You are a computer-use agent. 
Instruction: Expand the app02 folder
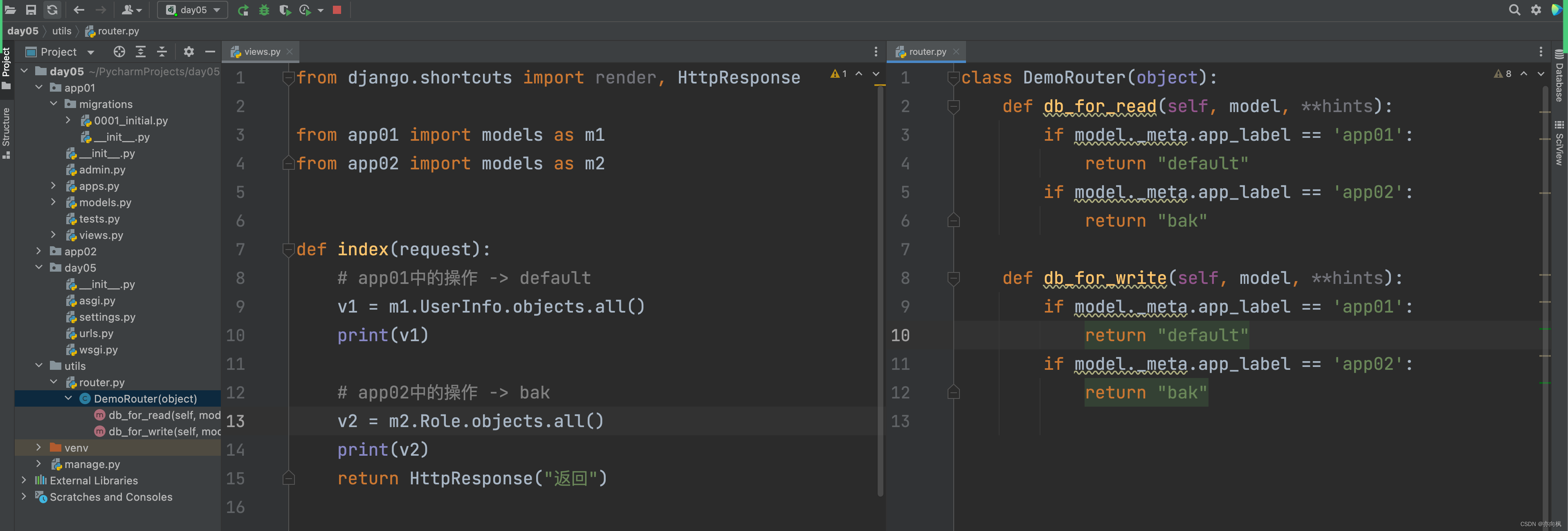coord(39,251)
